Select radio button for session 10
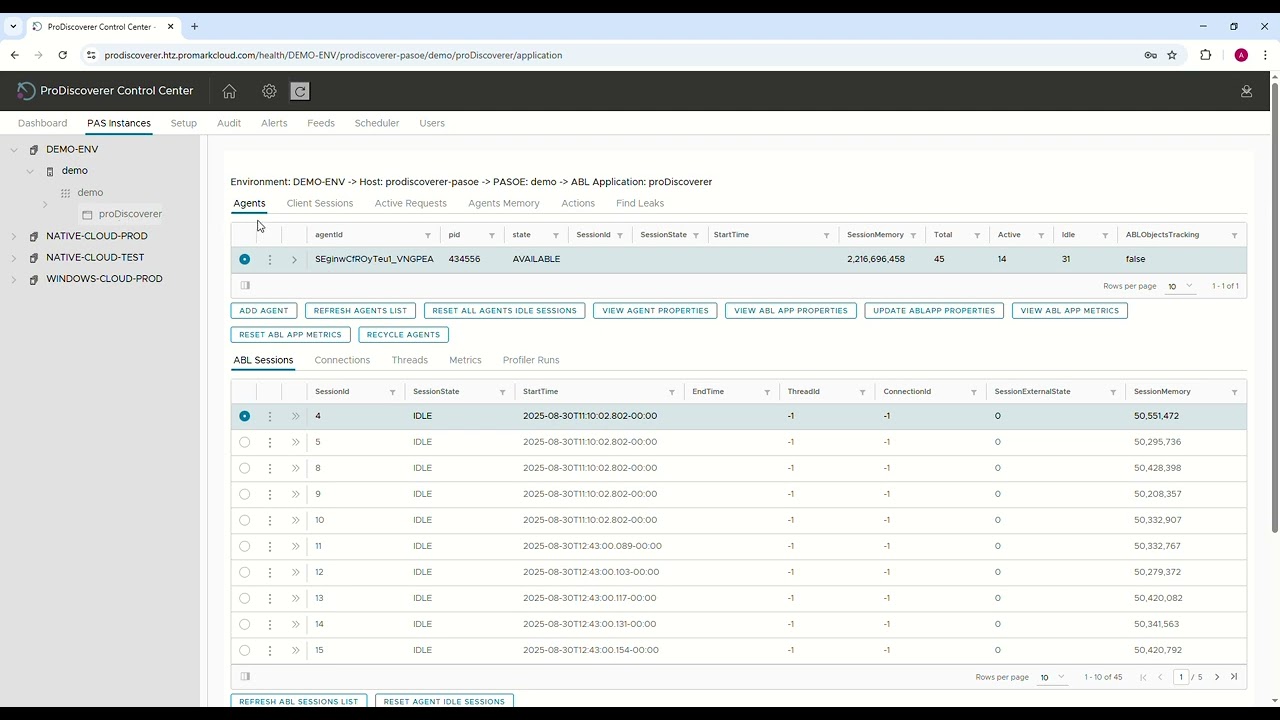This screenshot has width=1280, height=720. pos(245,520)
